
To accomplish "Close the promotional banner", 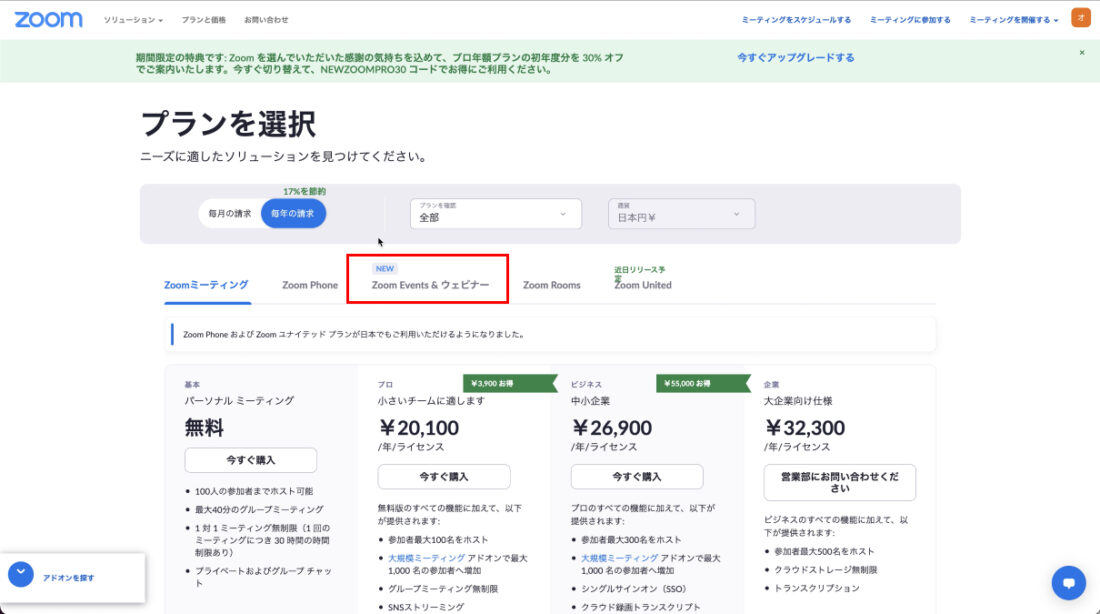I will tap(1082, 53).
